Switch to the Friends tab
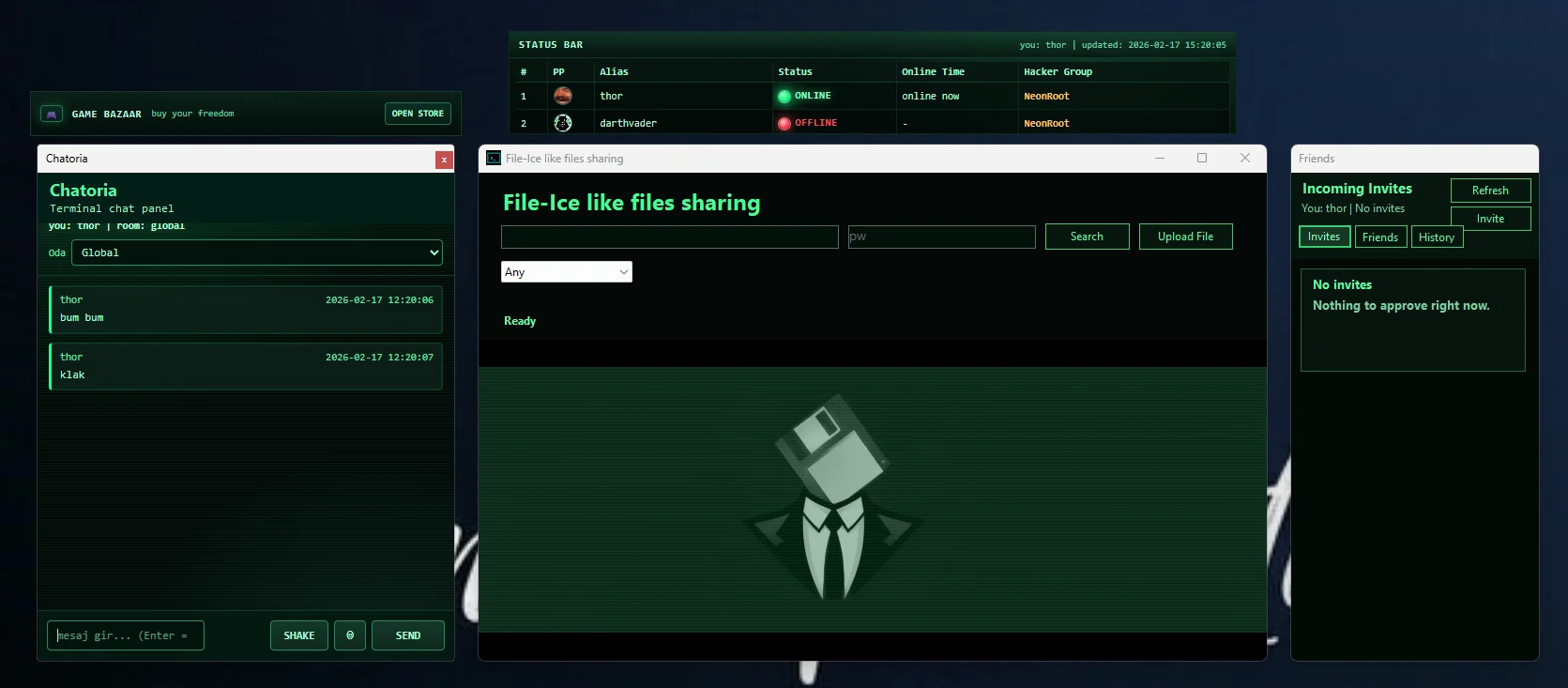1568x688 pixels. 1380,237
